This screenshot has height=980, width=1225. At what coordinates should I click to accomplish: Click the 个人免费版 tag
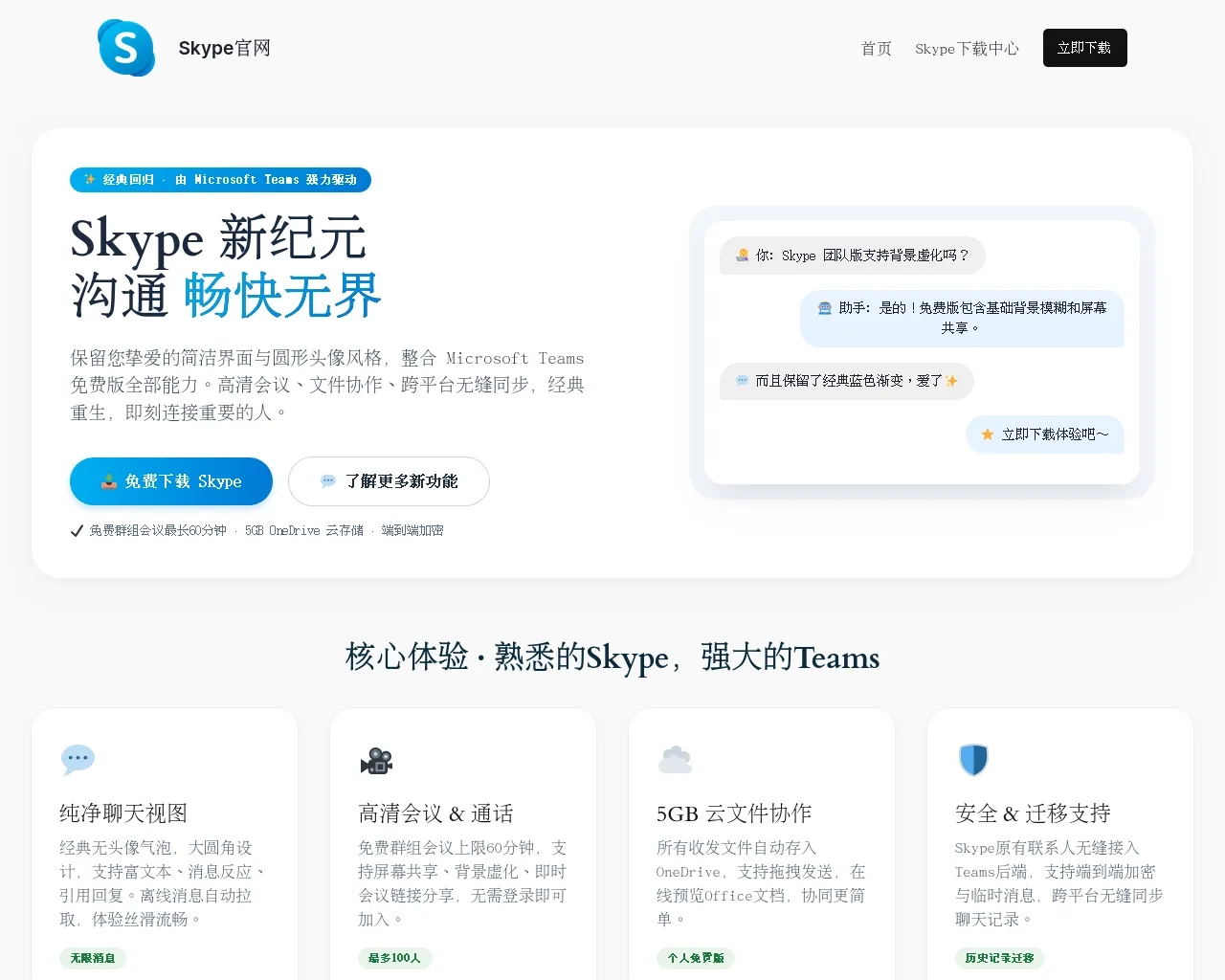[x=696, y=958]
